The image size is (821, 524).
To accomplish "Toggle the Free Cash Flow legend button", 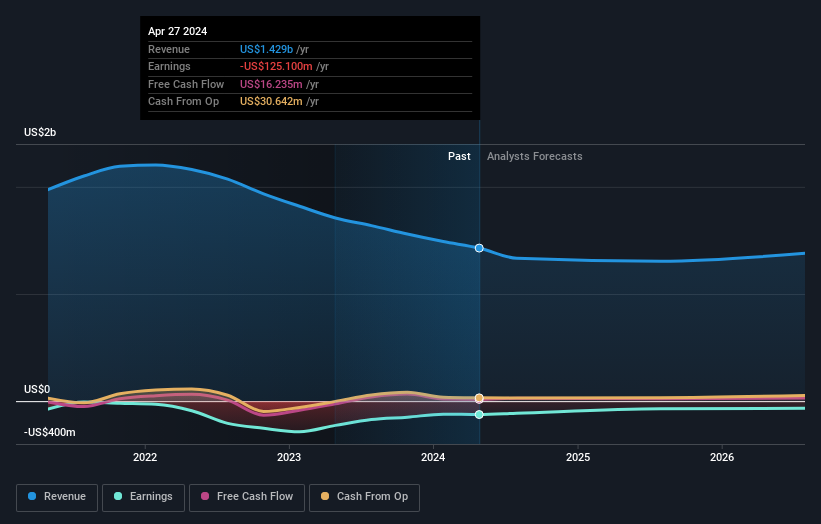I will 247,497.
